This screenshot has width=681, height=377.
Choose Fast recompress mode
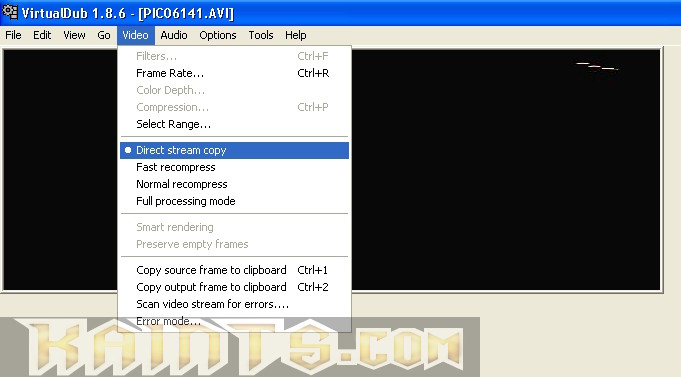[x=235, y=167]
